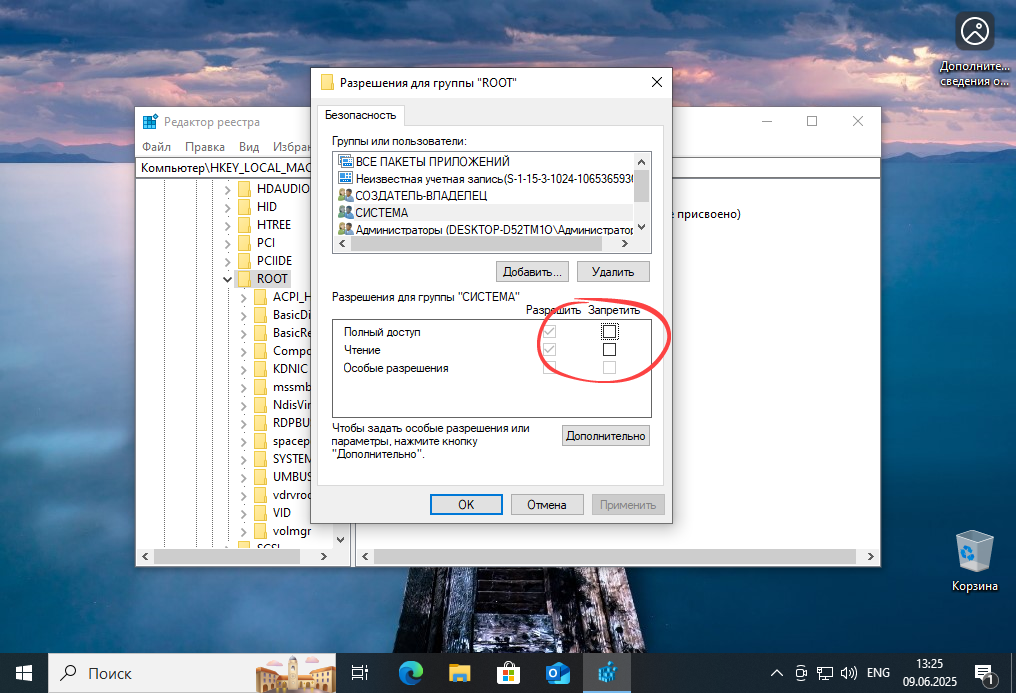Check Запретить for Особые разрешения
1016x693 pixels.
(607, 367)
